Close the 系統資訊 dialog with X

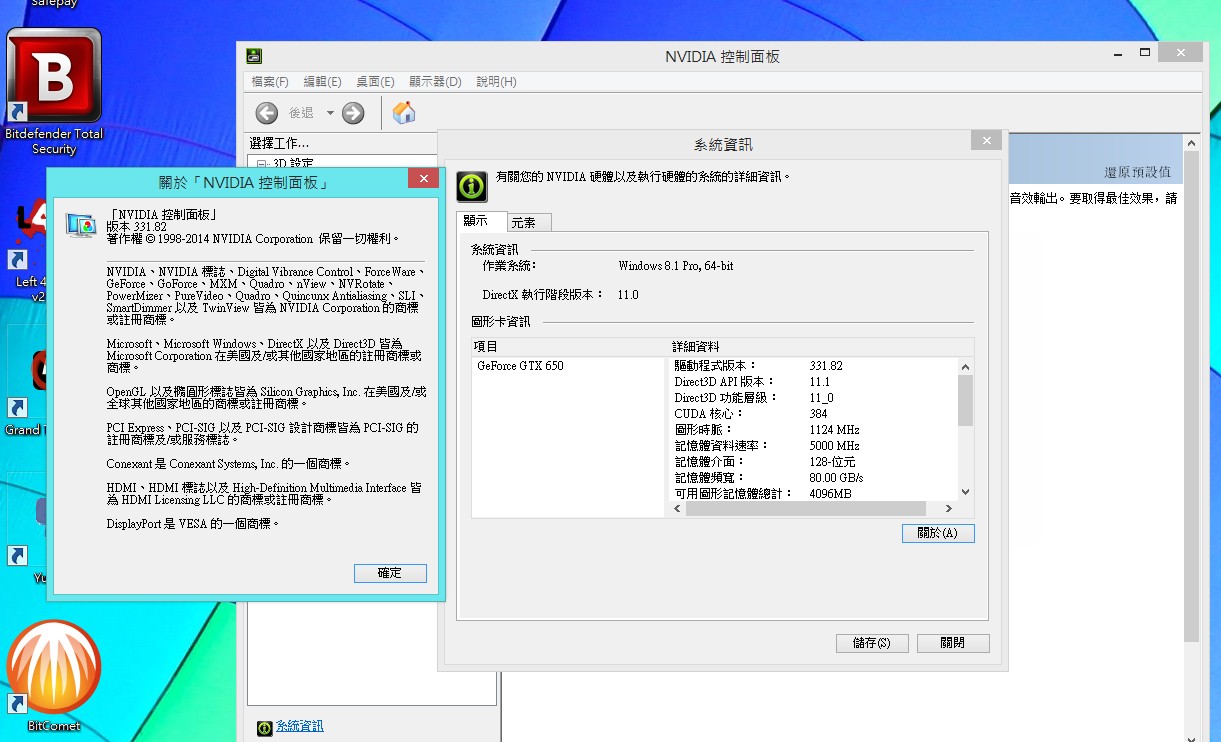tap(986, 141)
